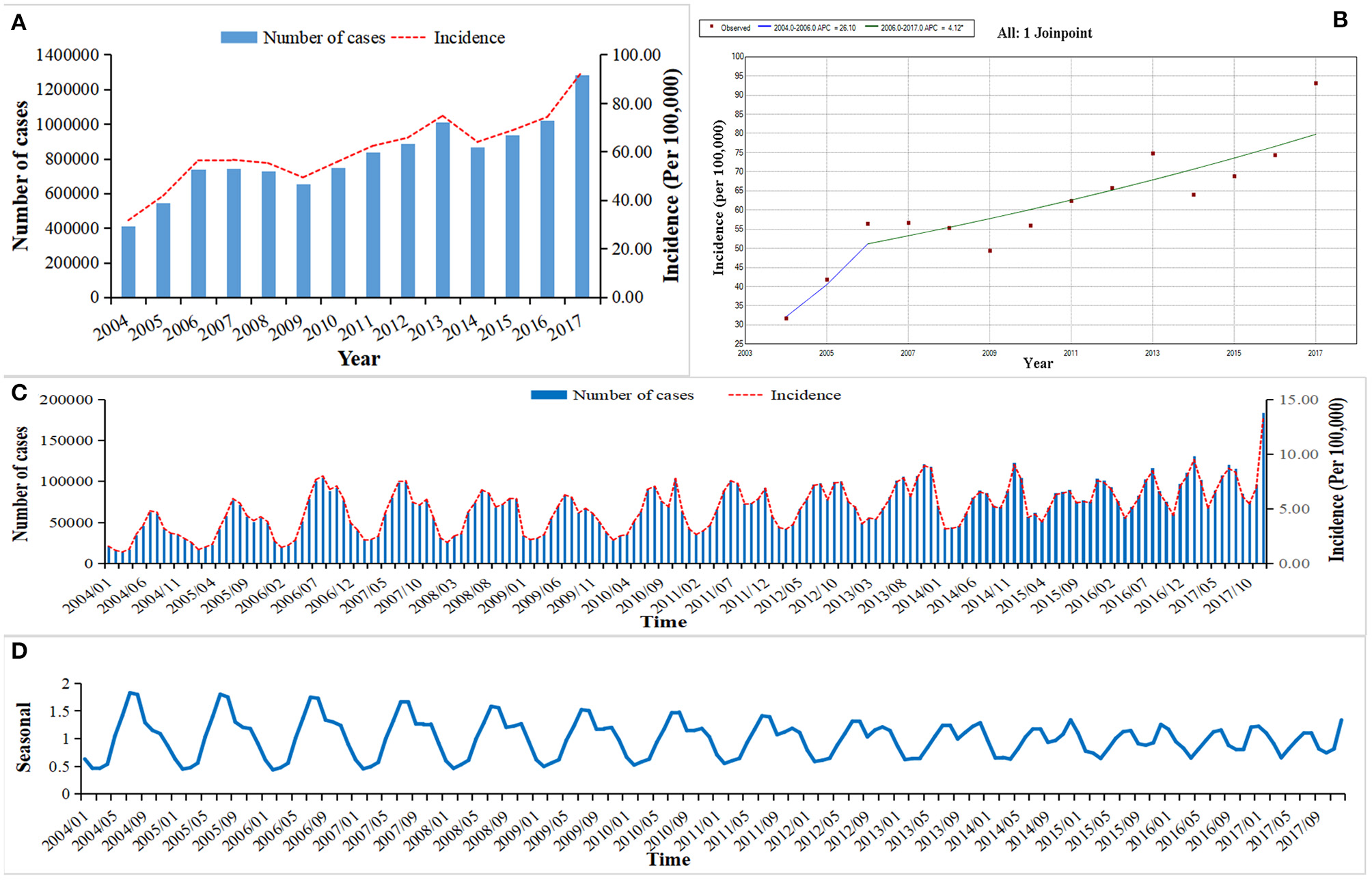Click the red Incidence legend line in panel C
The width and height of the screenshot is (1372, 880).
pyautogui.click(x=745, y=395)
